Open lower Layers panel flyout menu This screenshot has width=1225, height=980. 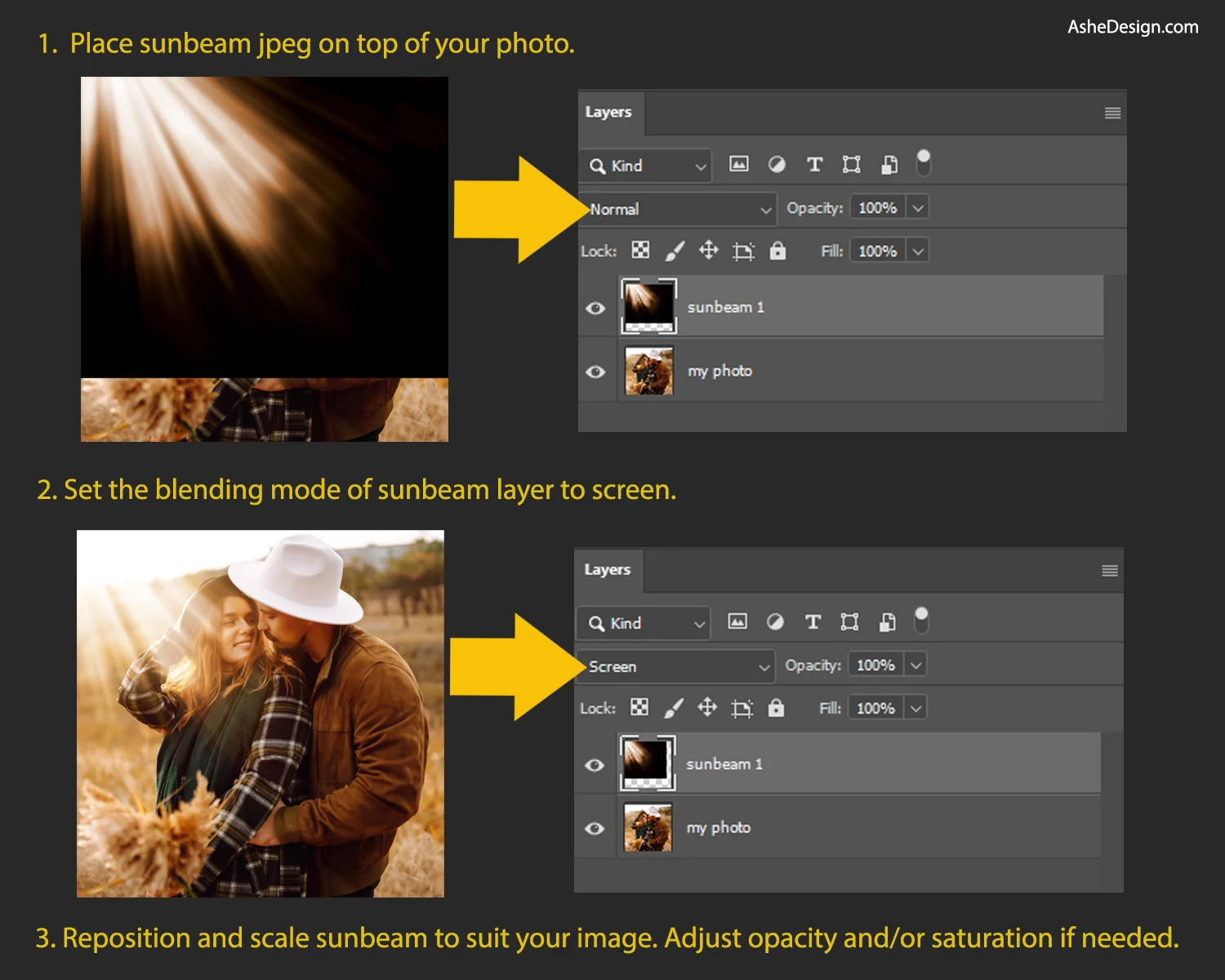[1110, 571]
